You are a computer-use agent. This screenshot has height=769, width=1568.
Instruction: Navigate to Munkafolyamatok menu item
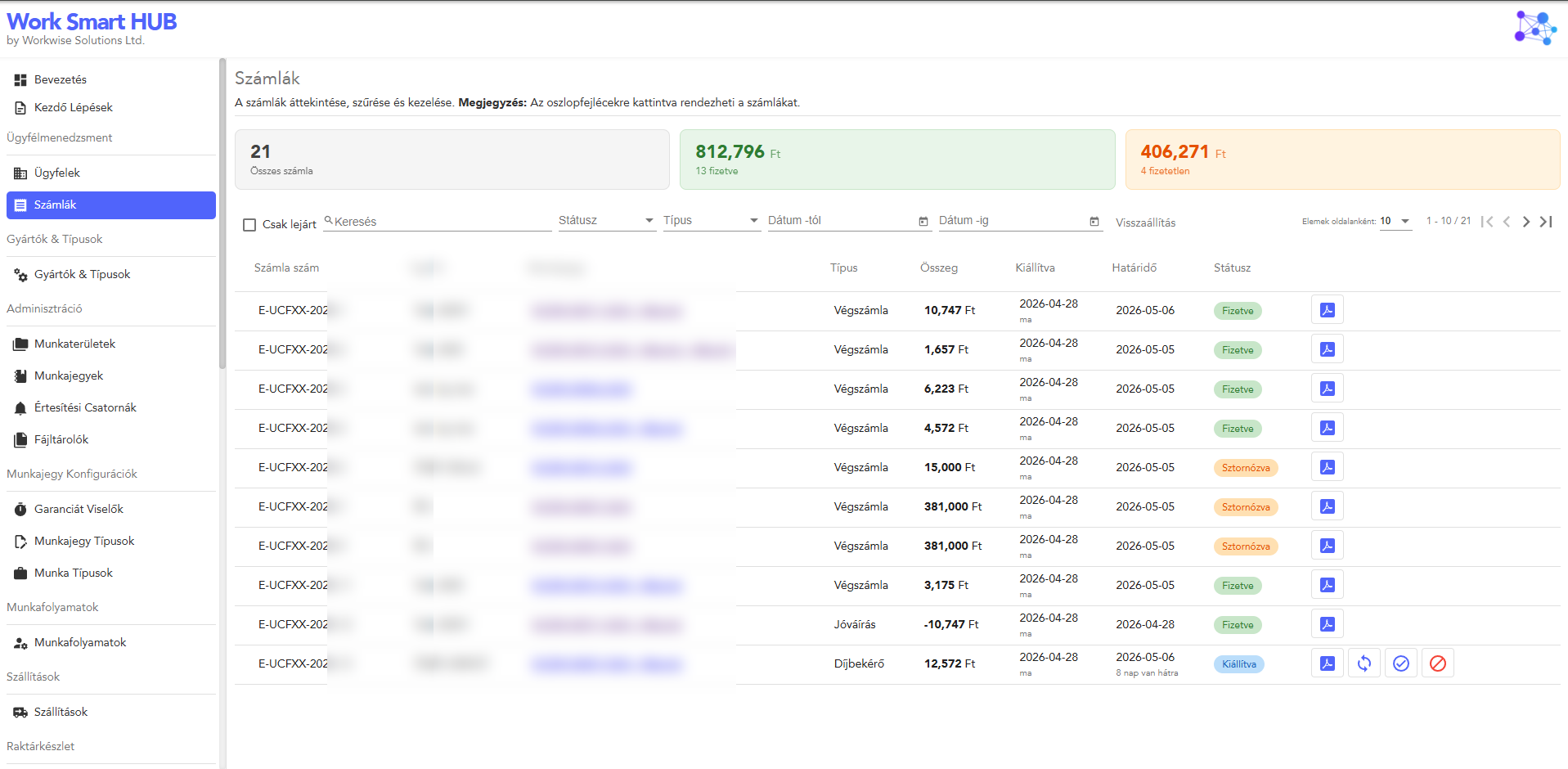point(111,642)
